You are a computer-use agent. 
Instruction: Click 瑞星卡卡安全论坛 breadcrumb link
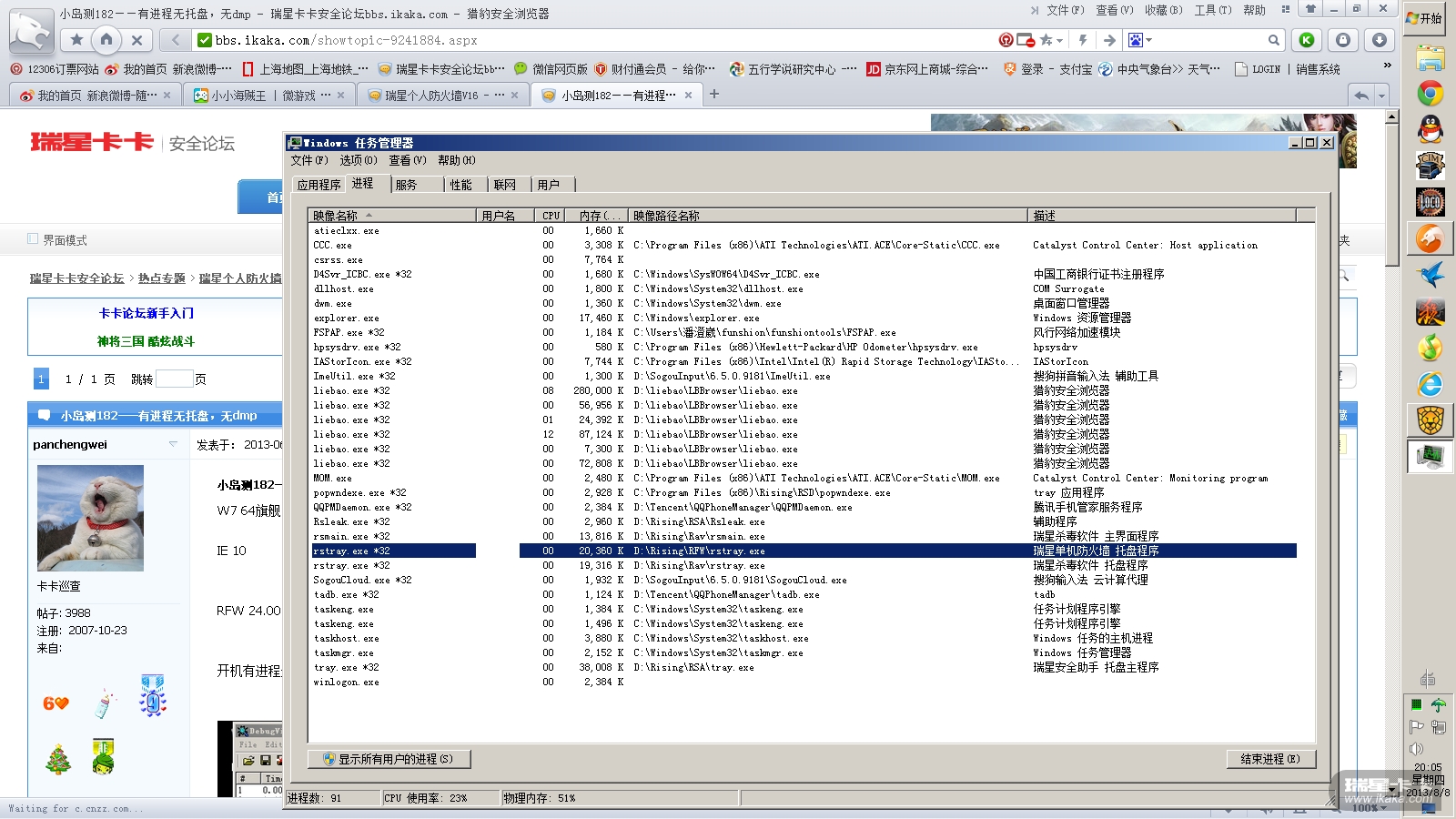point(76,278)
